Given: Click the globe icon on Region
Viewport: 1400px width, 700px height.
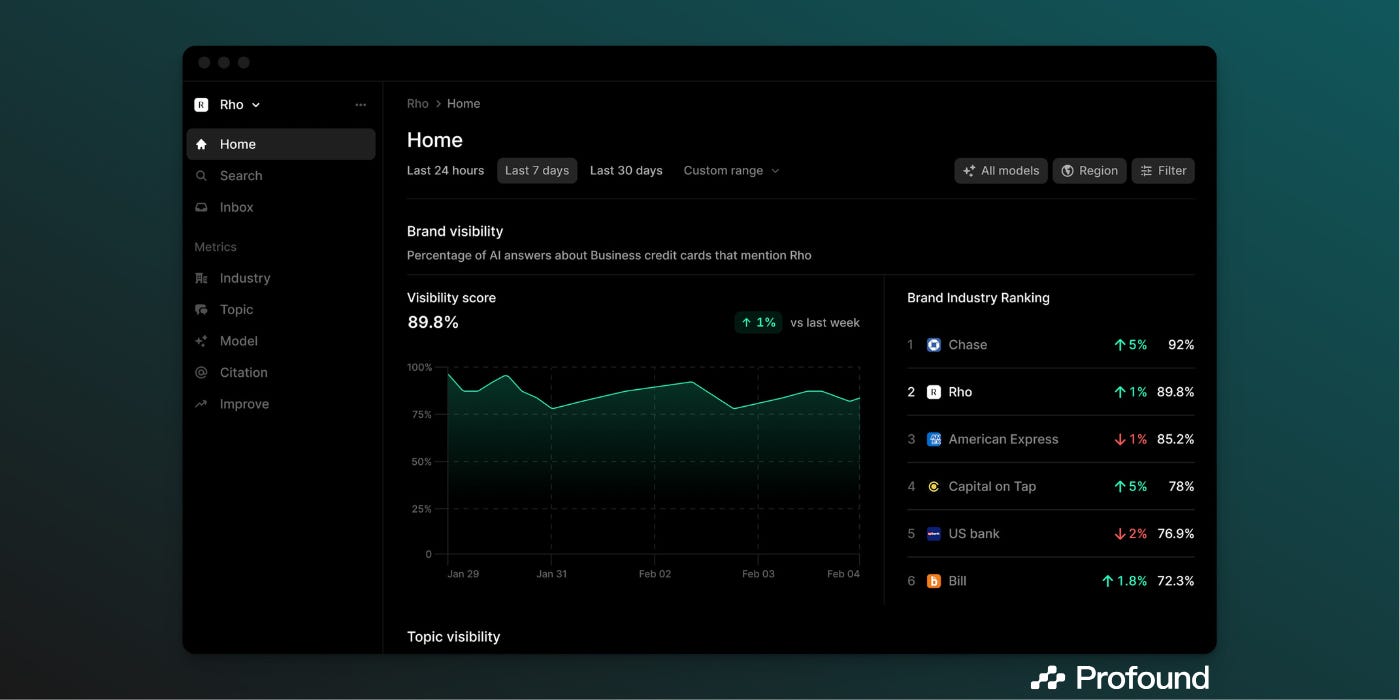Looking at the screenshot, I should tap(1067, 171).
